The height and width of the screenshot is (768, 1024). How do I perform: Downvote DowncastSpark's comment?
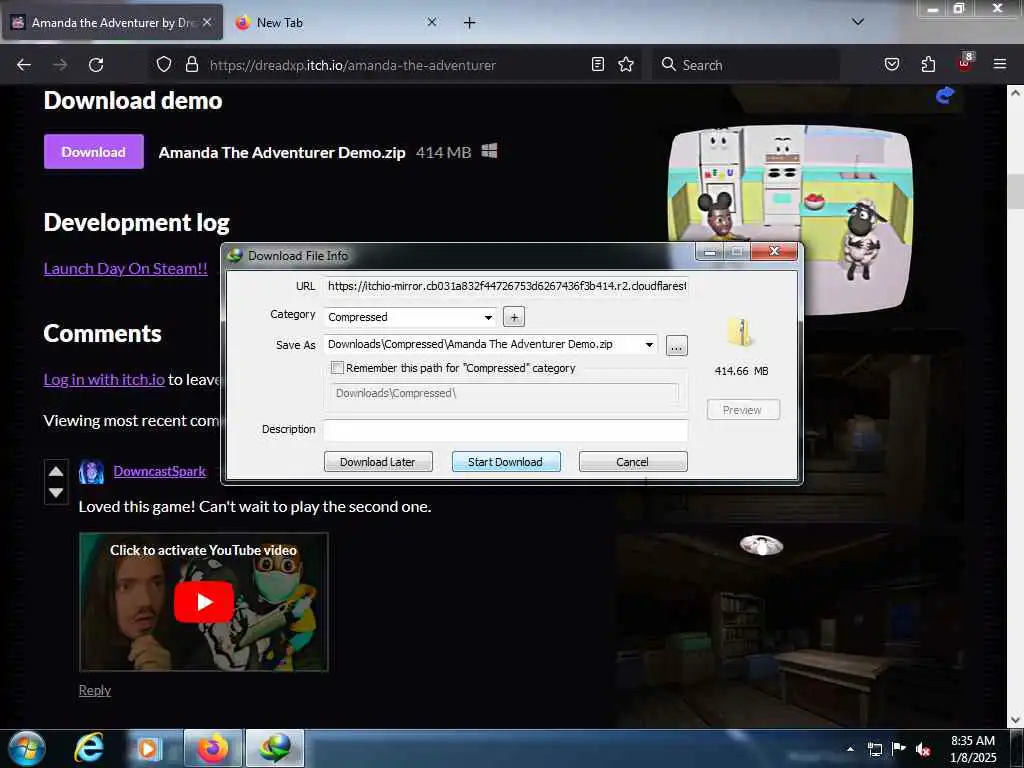(56, 492)
